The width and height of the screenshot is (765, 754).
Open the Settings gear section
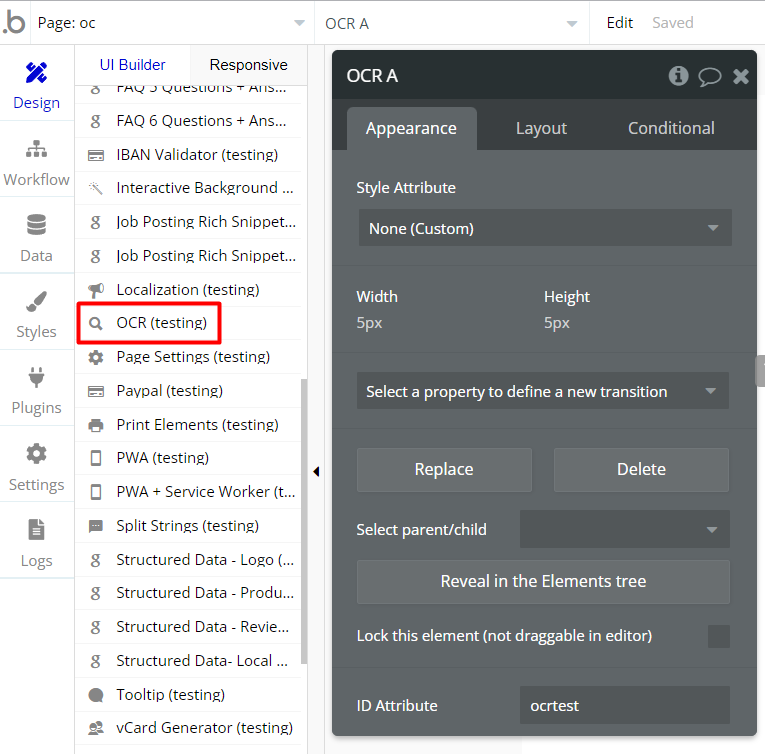[x=36, y=466]
